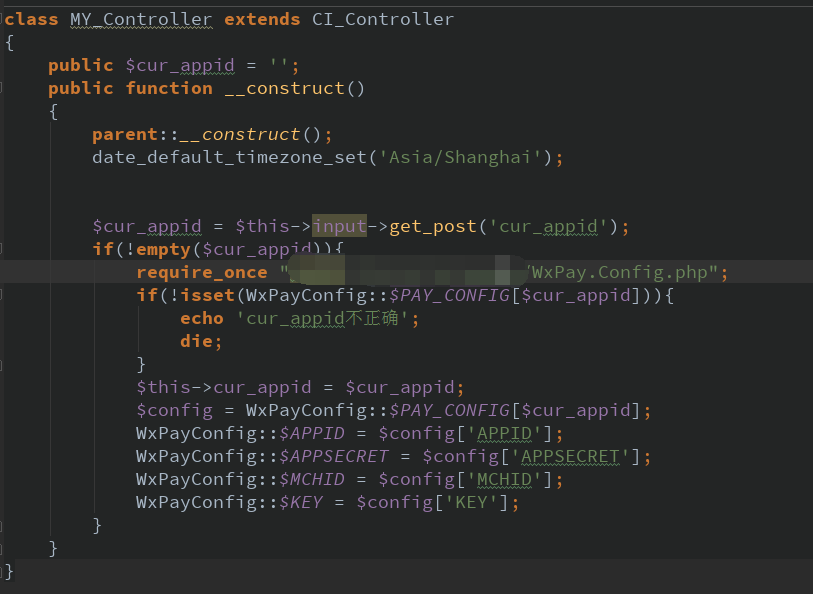Click the get_post method name
The width and height of the screenshot is (813, 594).
[x=433, y=226]
